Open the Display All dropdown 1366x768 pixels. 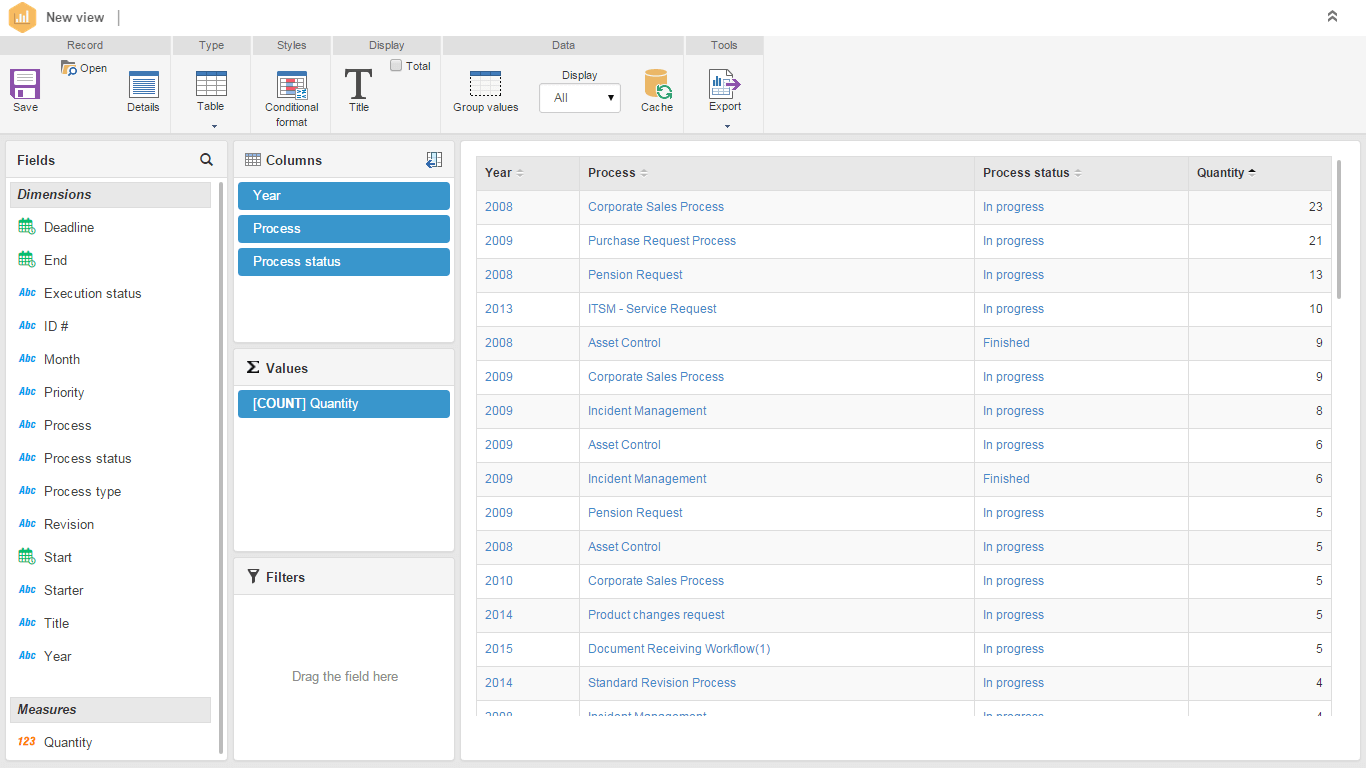tap(580, 98)
